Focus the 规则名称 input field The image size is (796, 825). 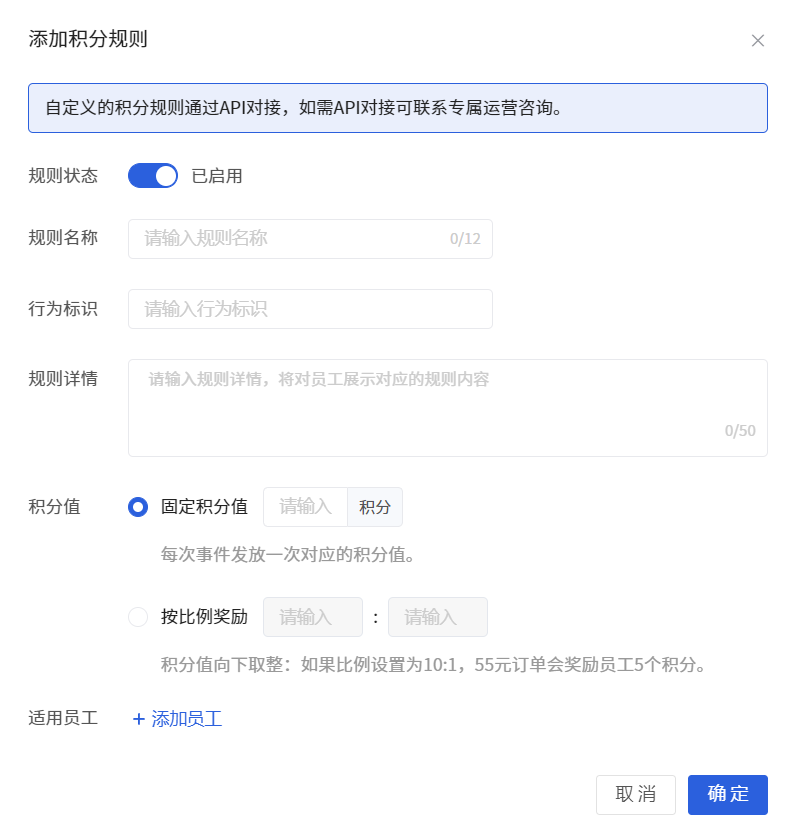click(x=310, y=239)
